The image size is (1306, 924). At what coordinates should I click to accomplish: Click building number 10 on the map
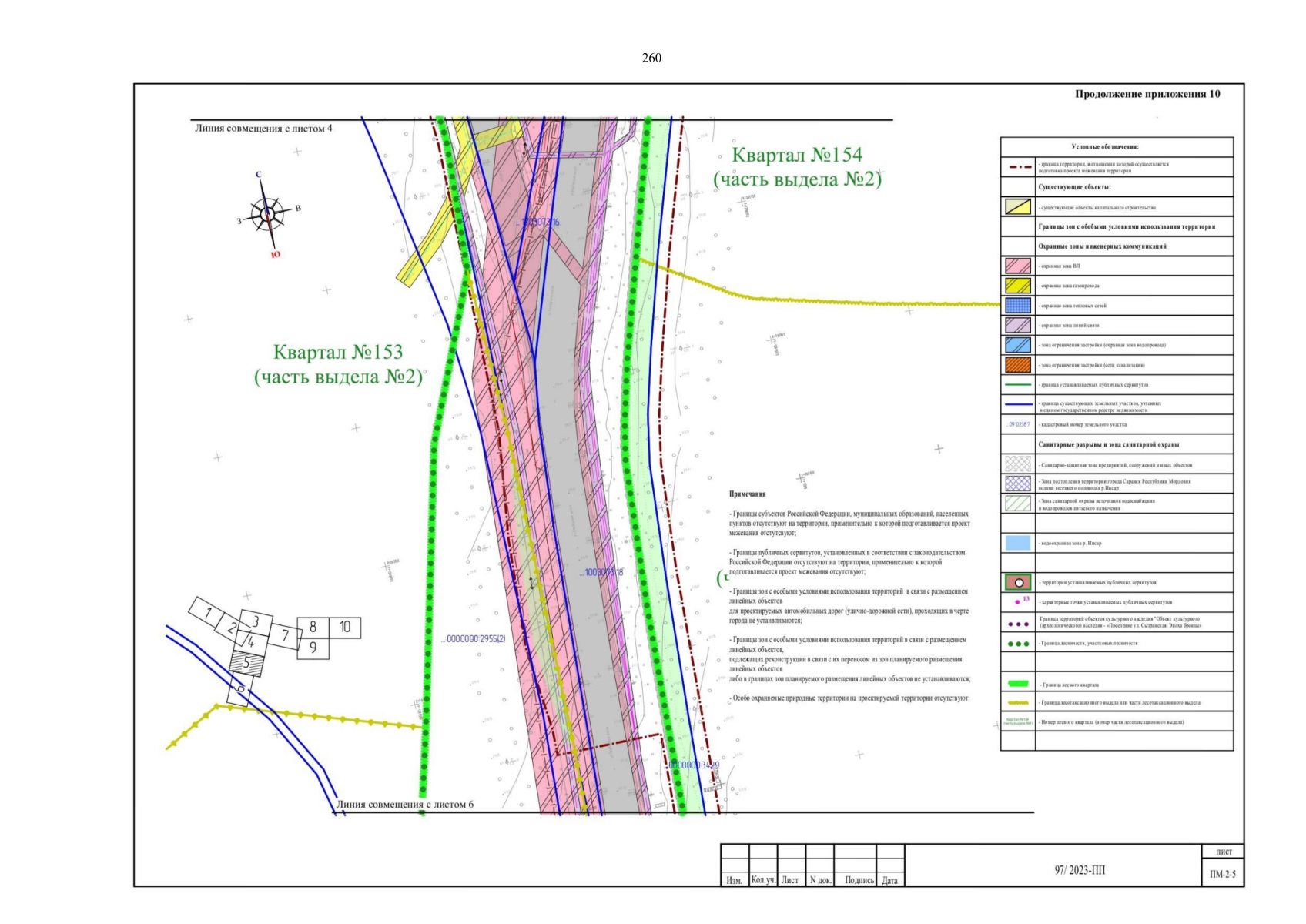pyautogui.click(x=345, y=628)
